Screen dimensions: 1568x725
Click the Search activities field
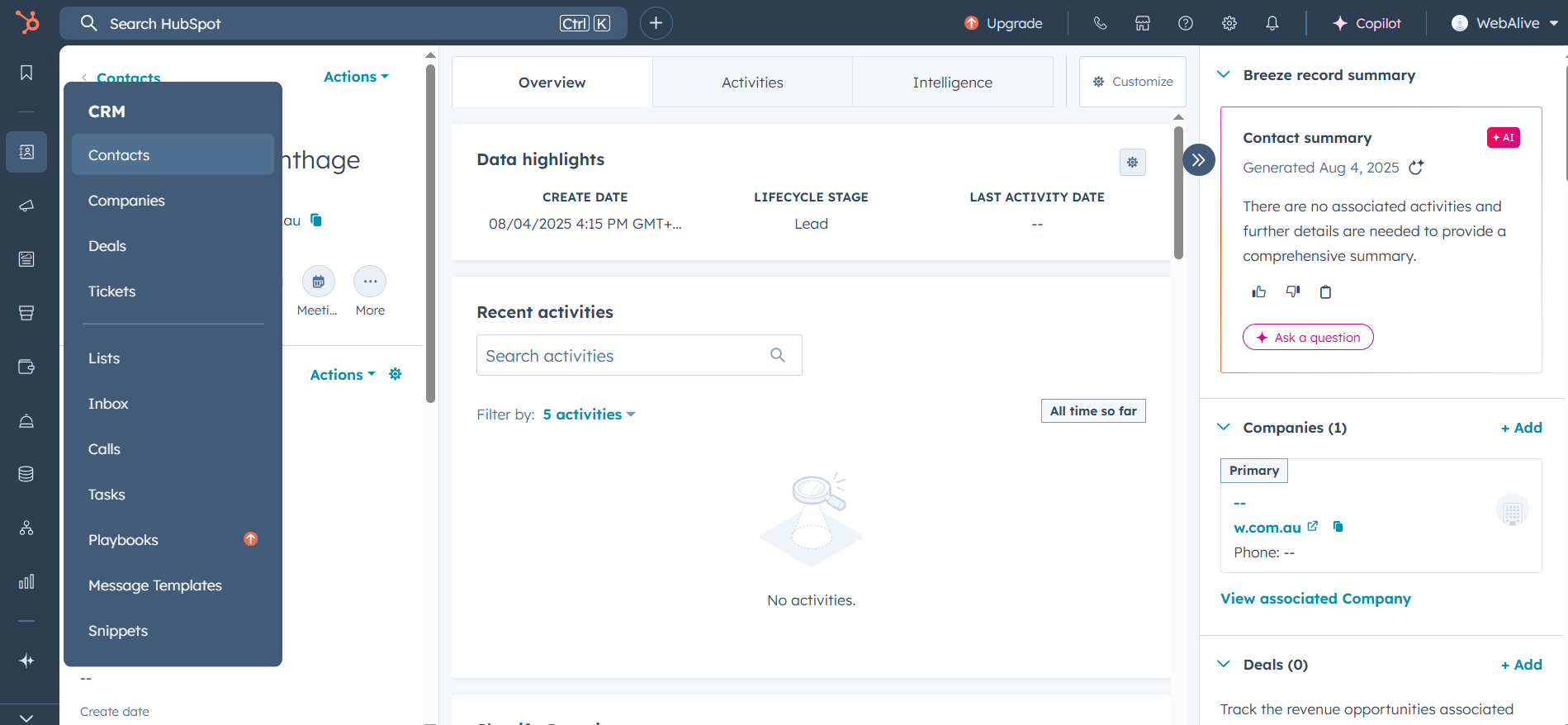[639, 355]
